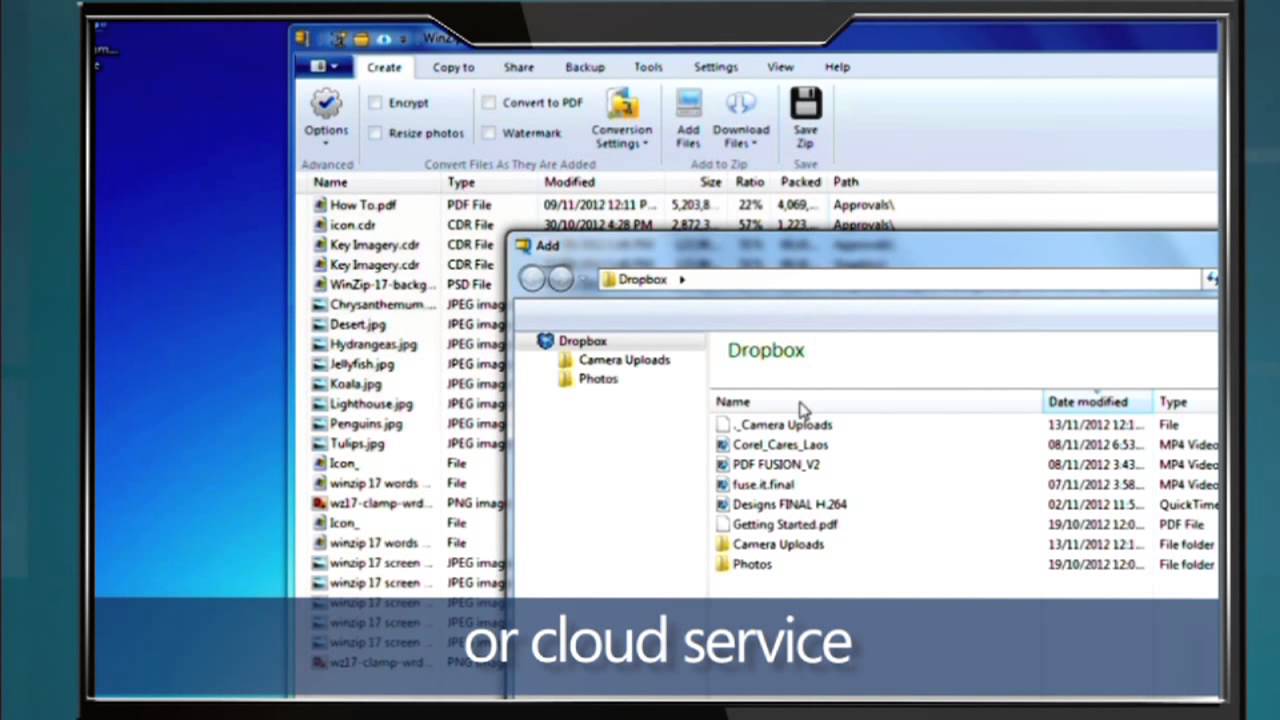This screenshot has height=720, width=1280.
Task: Open the Options button in the ribbon
Action: pyautogui.click(x=326, y=117)
